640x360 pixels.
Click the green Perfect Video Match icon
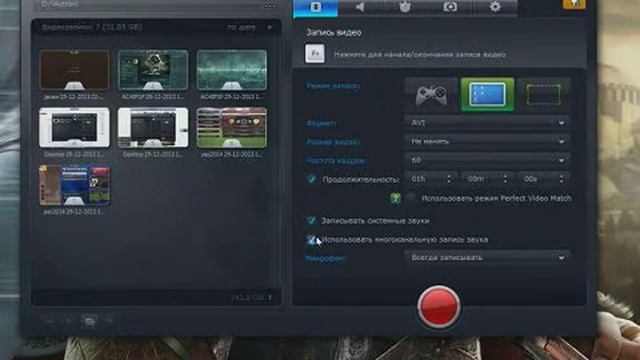[x=395, y=198]
